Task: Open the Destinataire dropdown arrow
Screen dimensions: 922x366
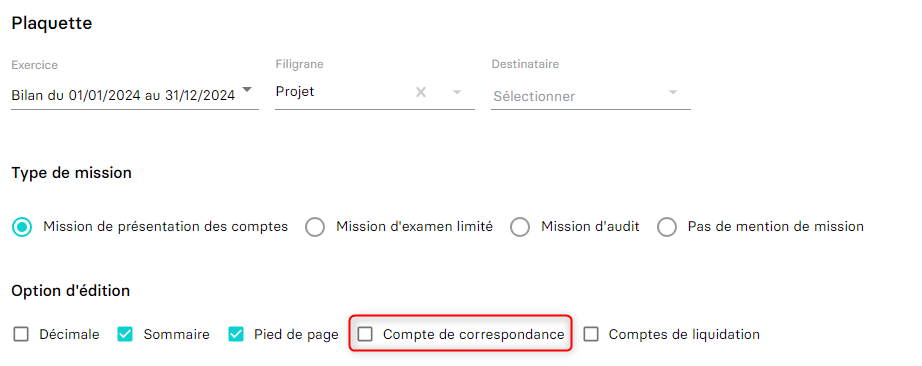Action: coord(673,92)
